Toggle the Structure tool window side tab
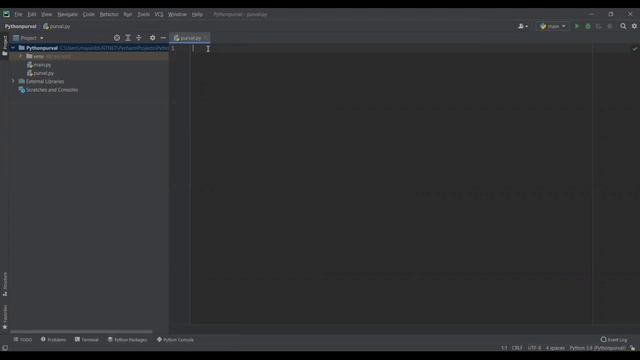The height and width of the screenshot is (360, 640). (x=4, y=284)
